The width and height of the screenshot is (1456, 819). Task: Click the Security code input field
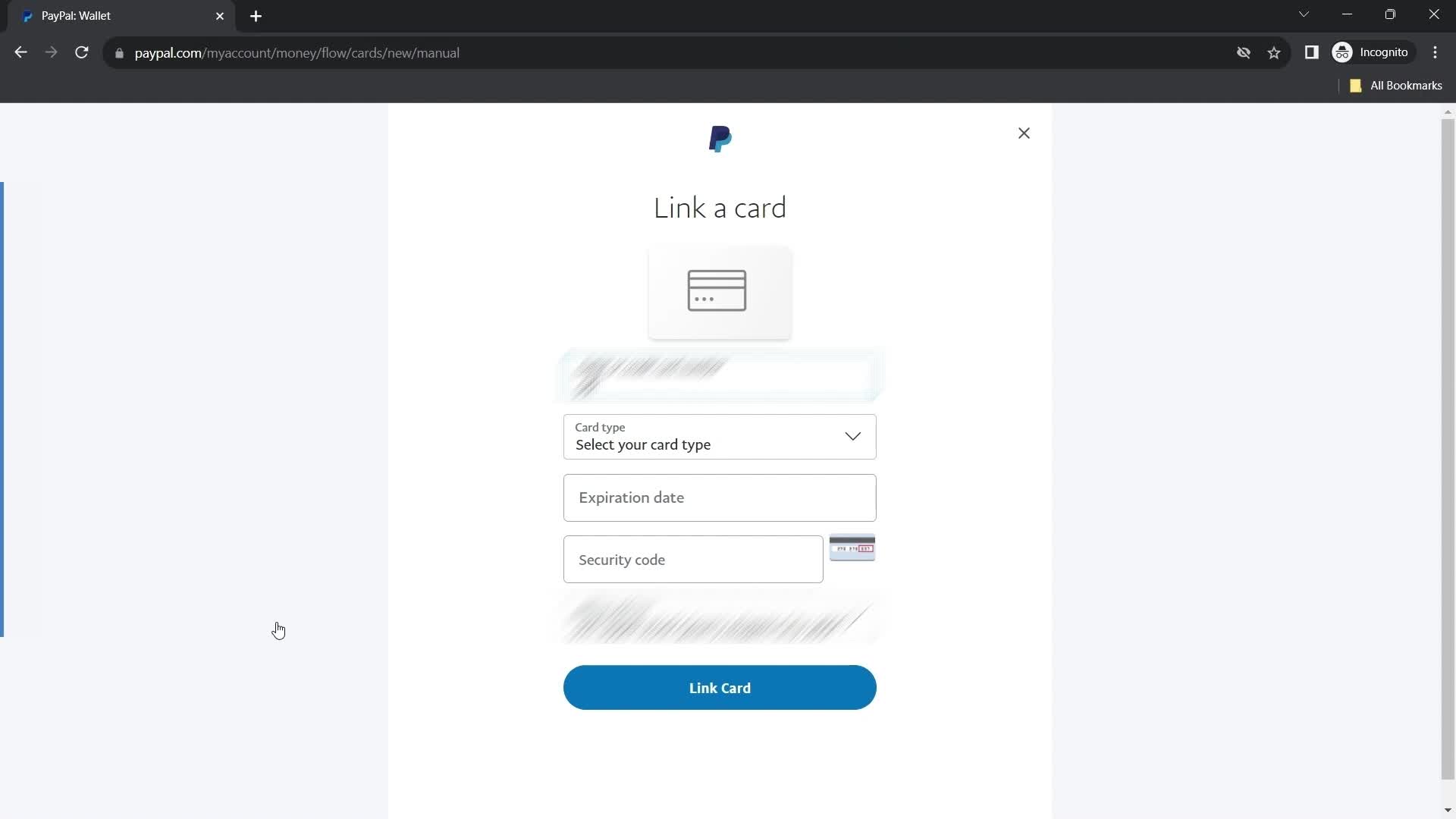coord(693,559)
